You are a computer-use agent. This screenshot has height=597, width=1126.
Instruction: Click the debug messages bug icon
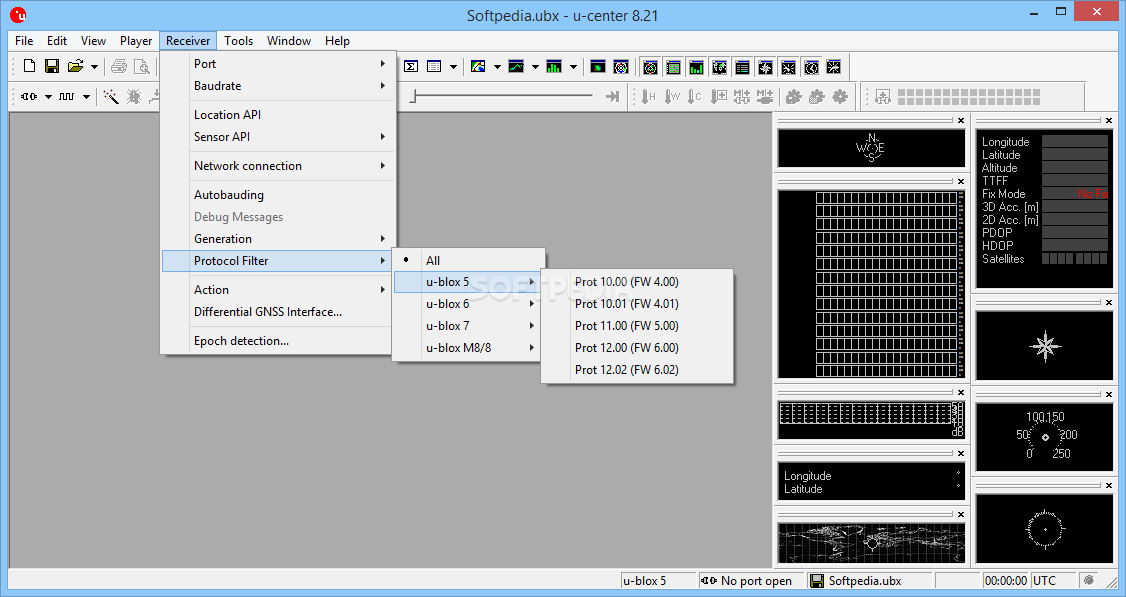[x=134, y=96]
